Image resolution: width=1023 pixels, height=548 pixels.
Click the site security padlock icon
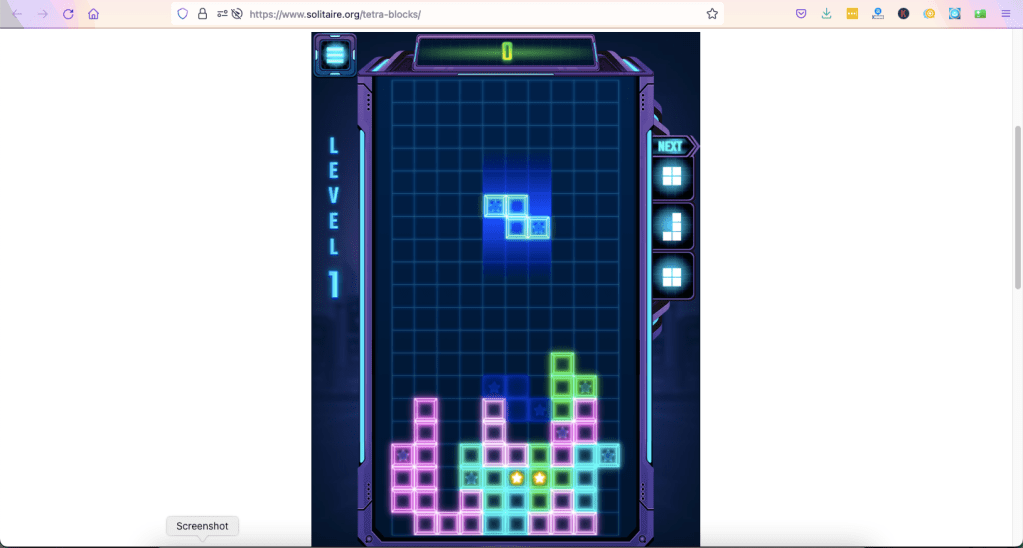coord(203,14)
